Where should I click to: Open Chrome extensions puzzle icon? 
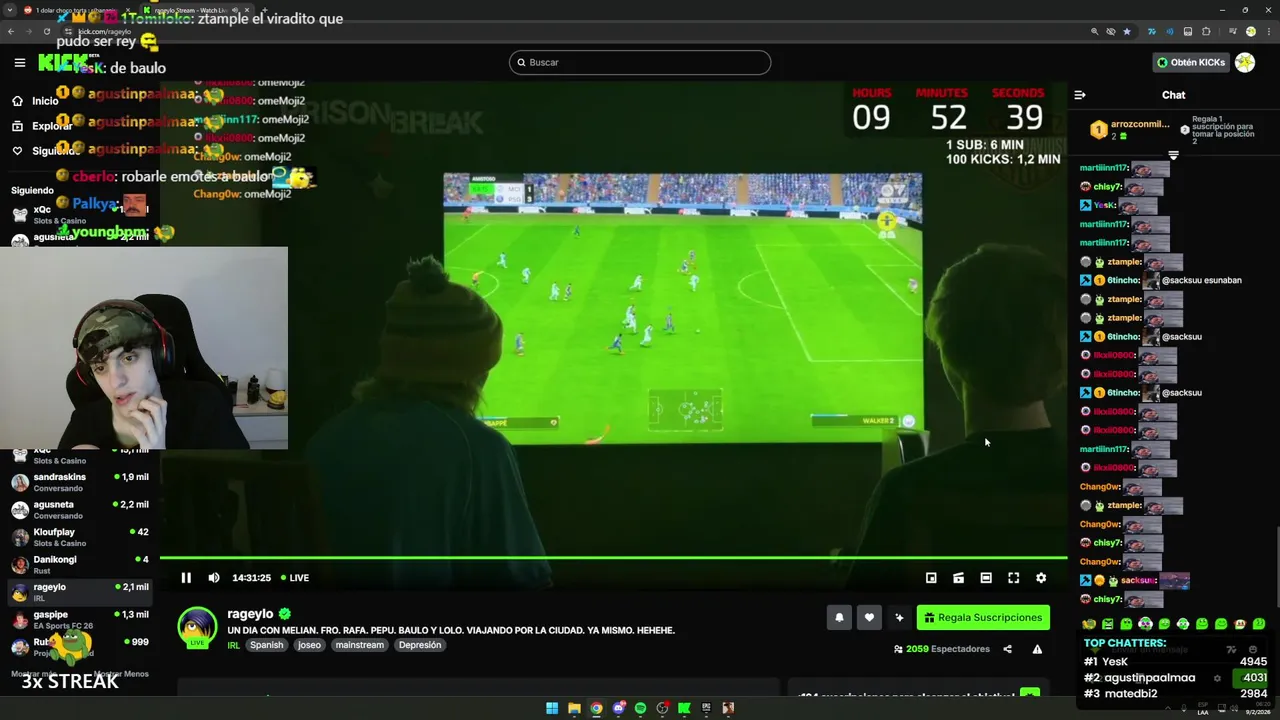pos(1207,31)
